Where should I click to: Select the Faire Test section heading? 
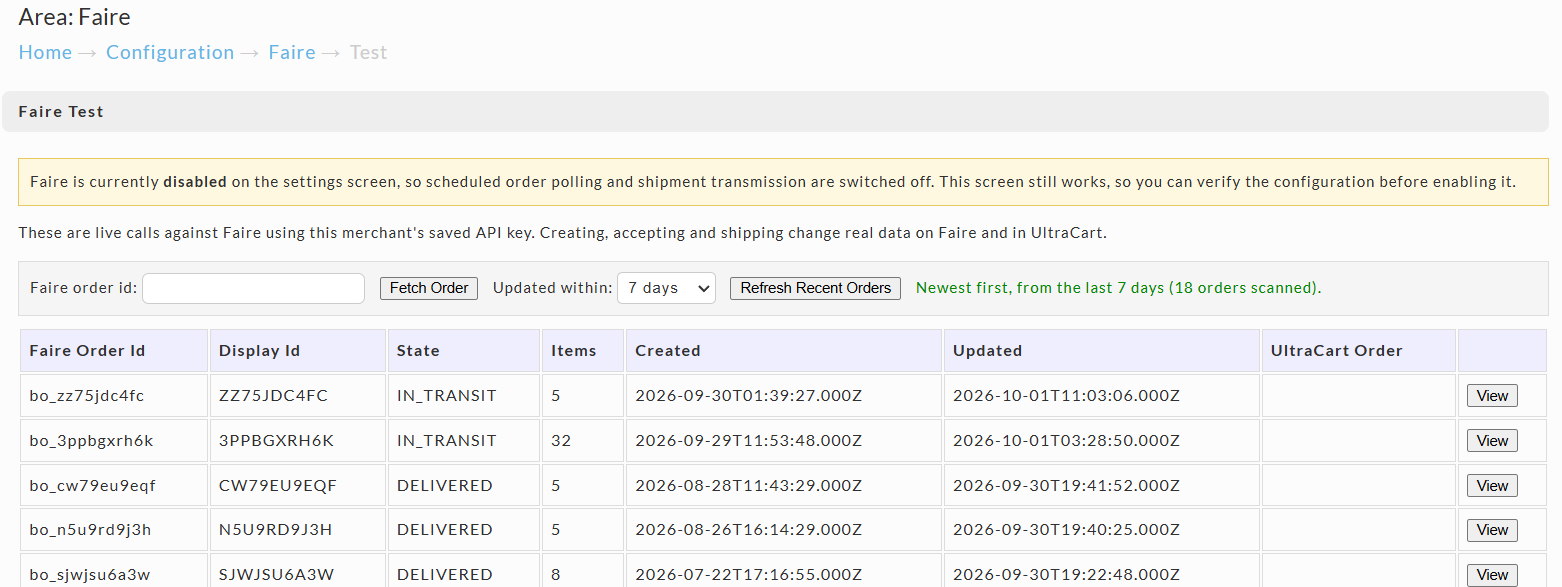(x=61, y=112)
